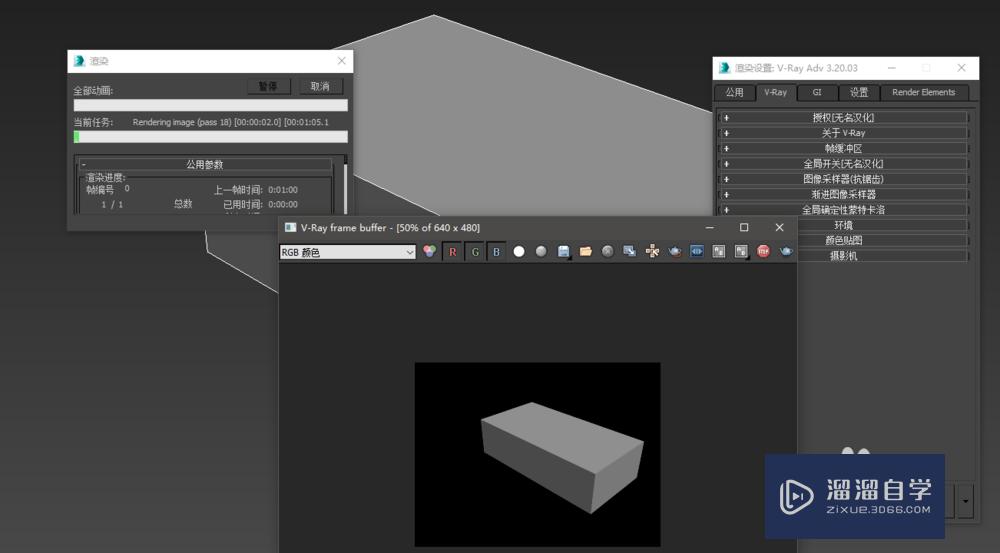Viewport: 1000px width, 553px height.
Task: Toggle the blue channel button
Action: (x=496, y=252)
